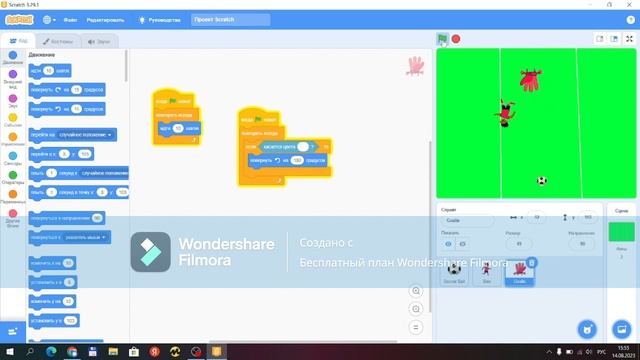The width and height of the screenshot is (640, 360).
Task: Click the project title field
Action: (231, 20)
